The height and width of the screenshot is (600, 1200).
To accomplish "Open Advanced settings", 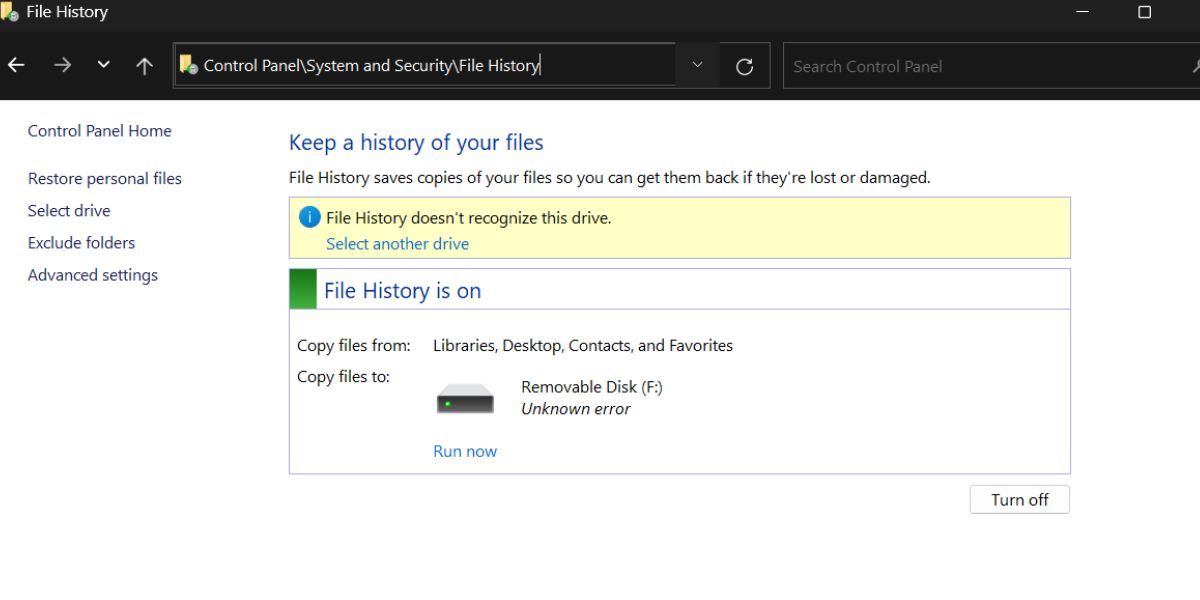I will point(92,275).
